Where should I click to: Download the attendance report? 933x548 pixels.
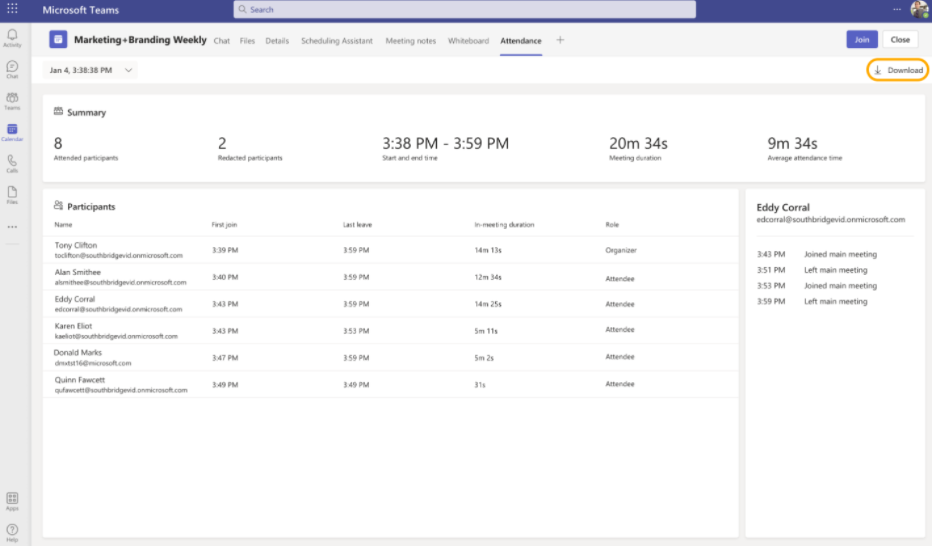[898, 70]
